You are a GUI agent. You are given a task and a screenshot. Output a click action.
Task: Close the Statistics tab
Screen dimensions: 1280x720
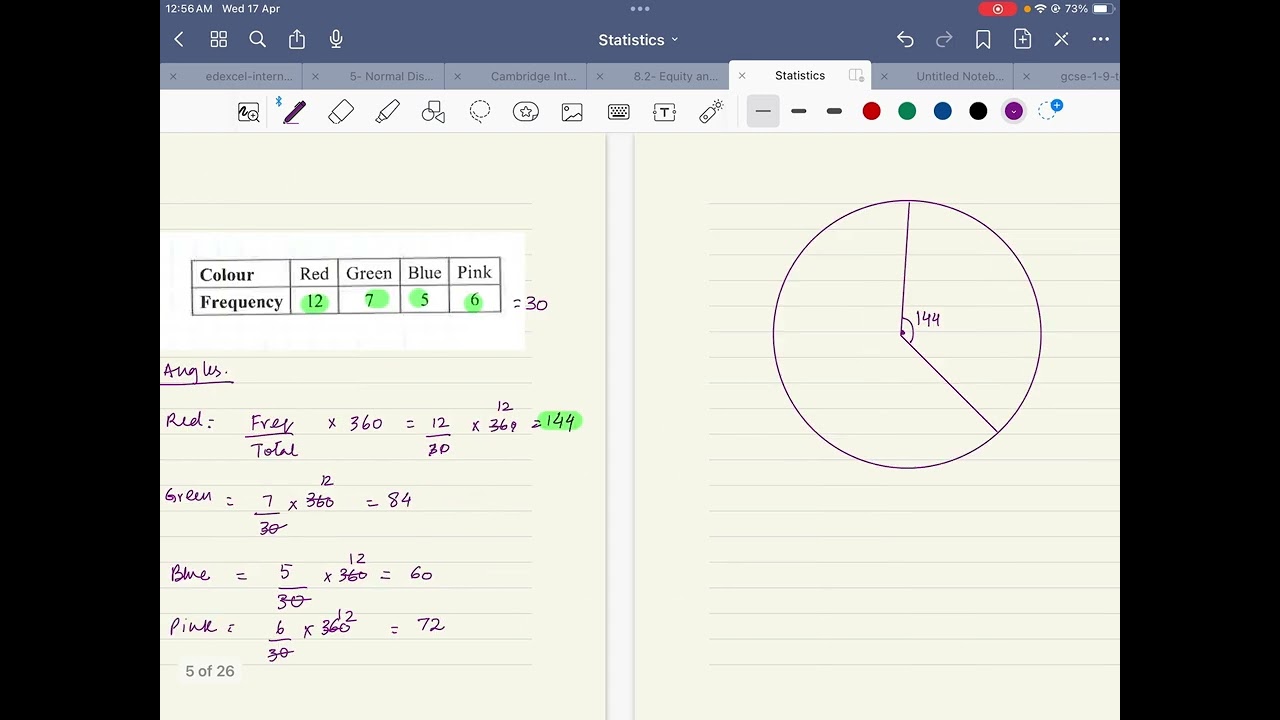pos(741,76)
